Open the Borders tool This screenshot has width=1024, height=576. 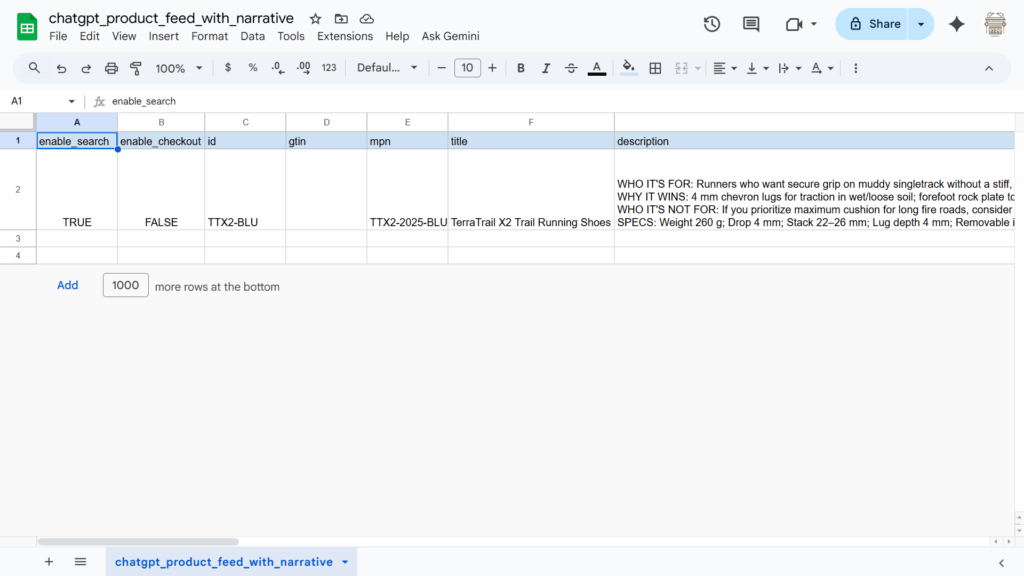[654, 68]
